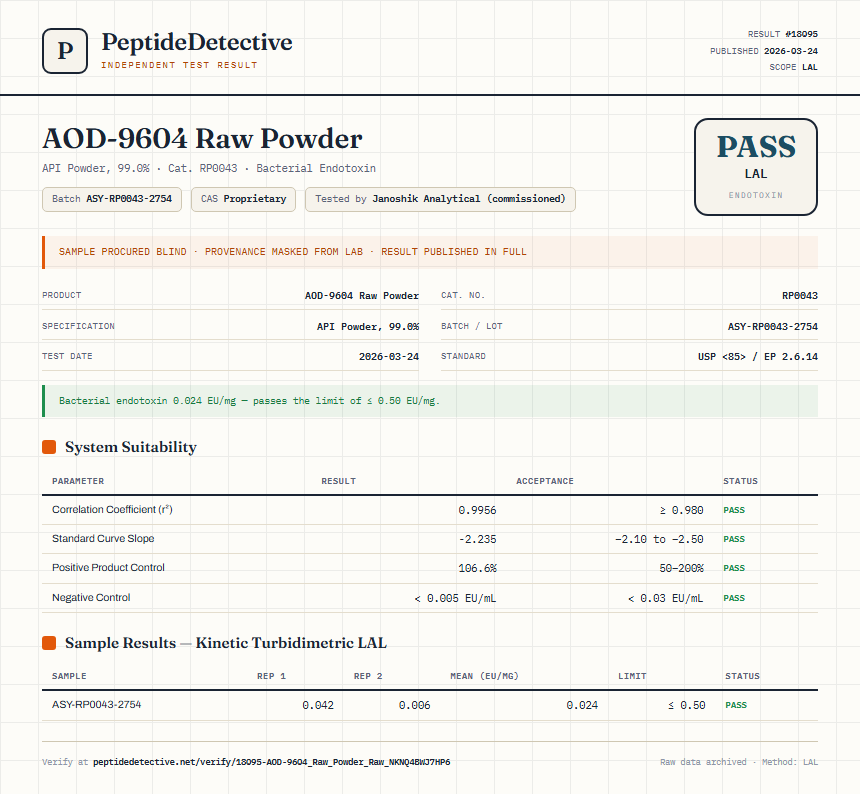Click the ACCEPTANCE column header
This screenshot has height=794, width=860.
(x=545, y=481)
